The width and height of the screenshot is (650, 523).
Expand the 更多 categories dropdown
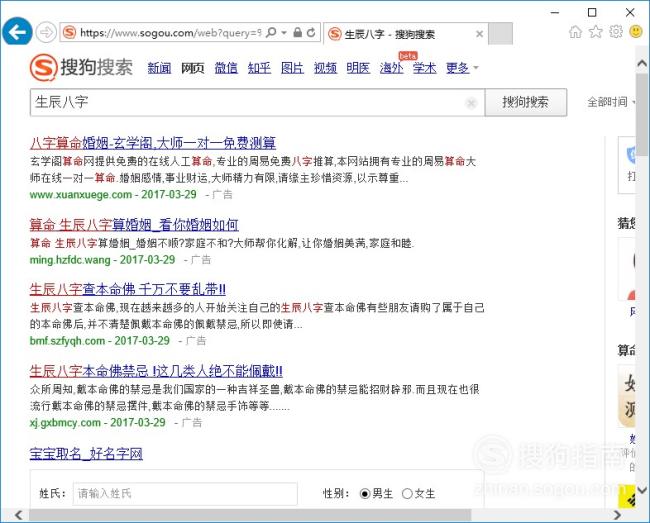coord(462,68)
